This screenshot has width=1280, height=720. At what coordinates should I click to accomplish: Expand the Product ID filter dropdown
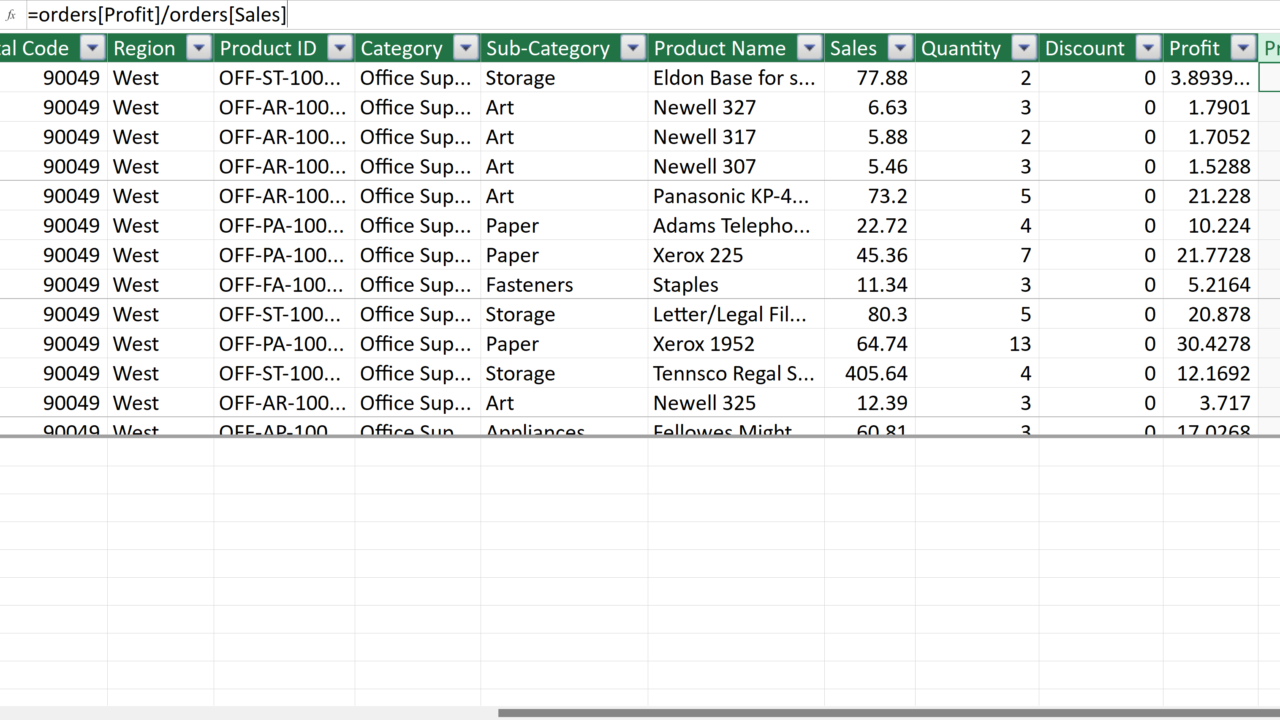click(x=340, y=48)
